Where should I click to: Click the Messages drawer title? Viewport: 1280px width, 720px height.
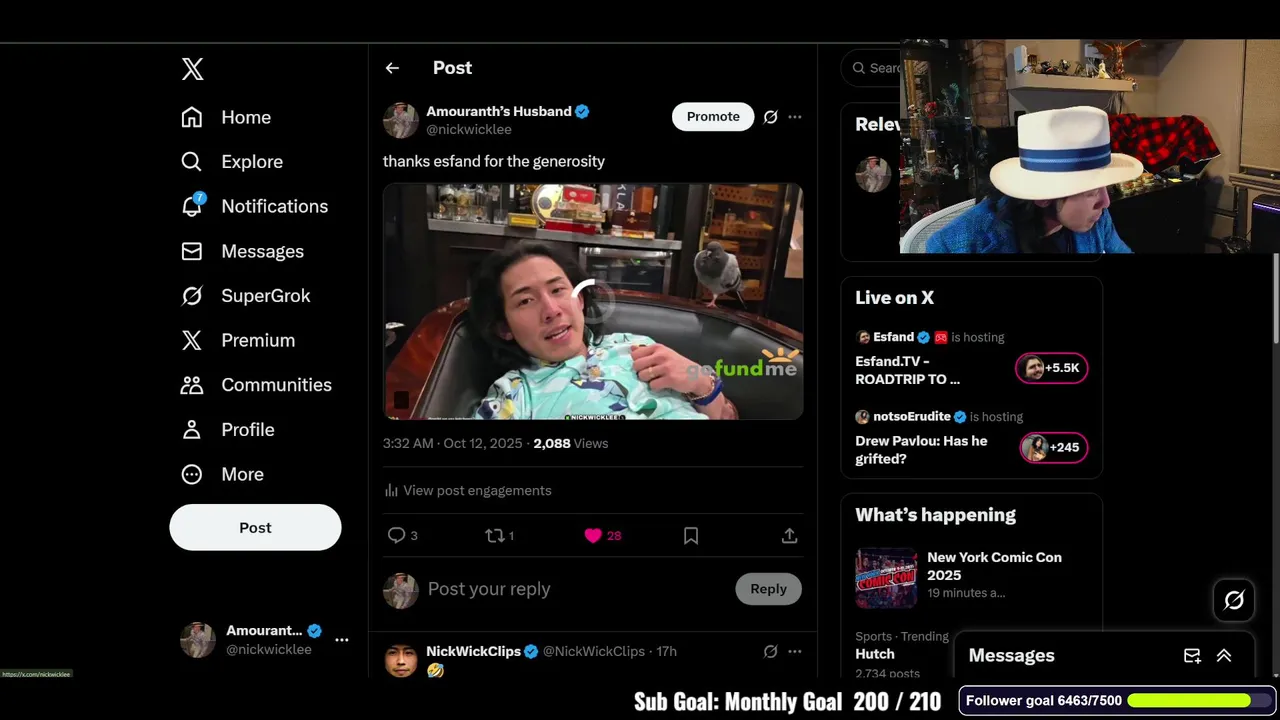[x=1012, y=656]
